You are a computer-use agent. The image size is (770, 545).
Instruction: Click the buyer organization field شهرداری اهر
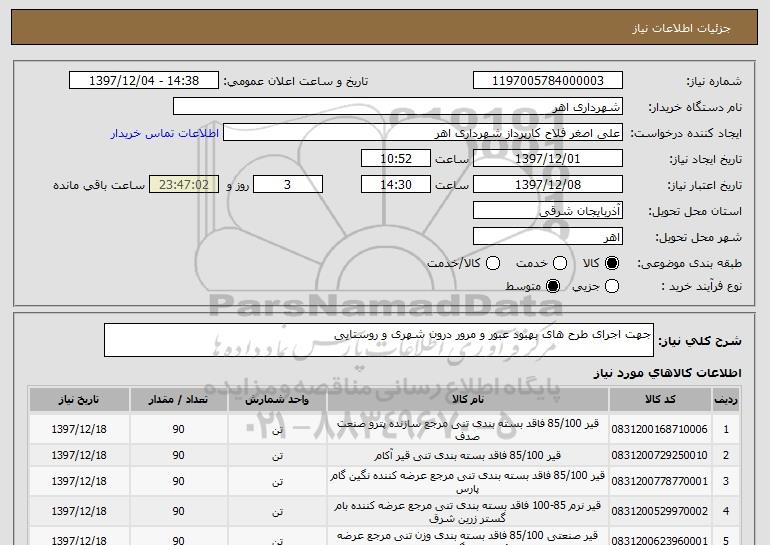pyautogui.click(x=398, y=107)
